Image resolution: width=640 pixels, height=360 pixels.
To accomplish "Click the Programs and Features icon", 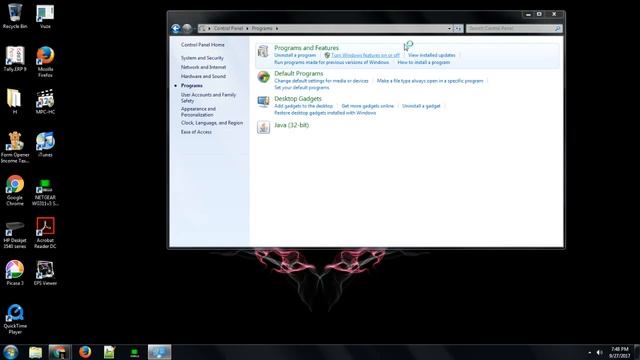I will (263, 51).
